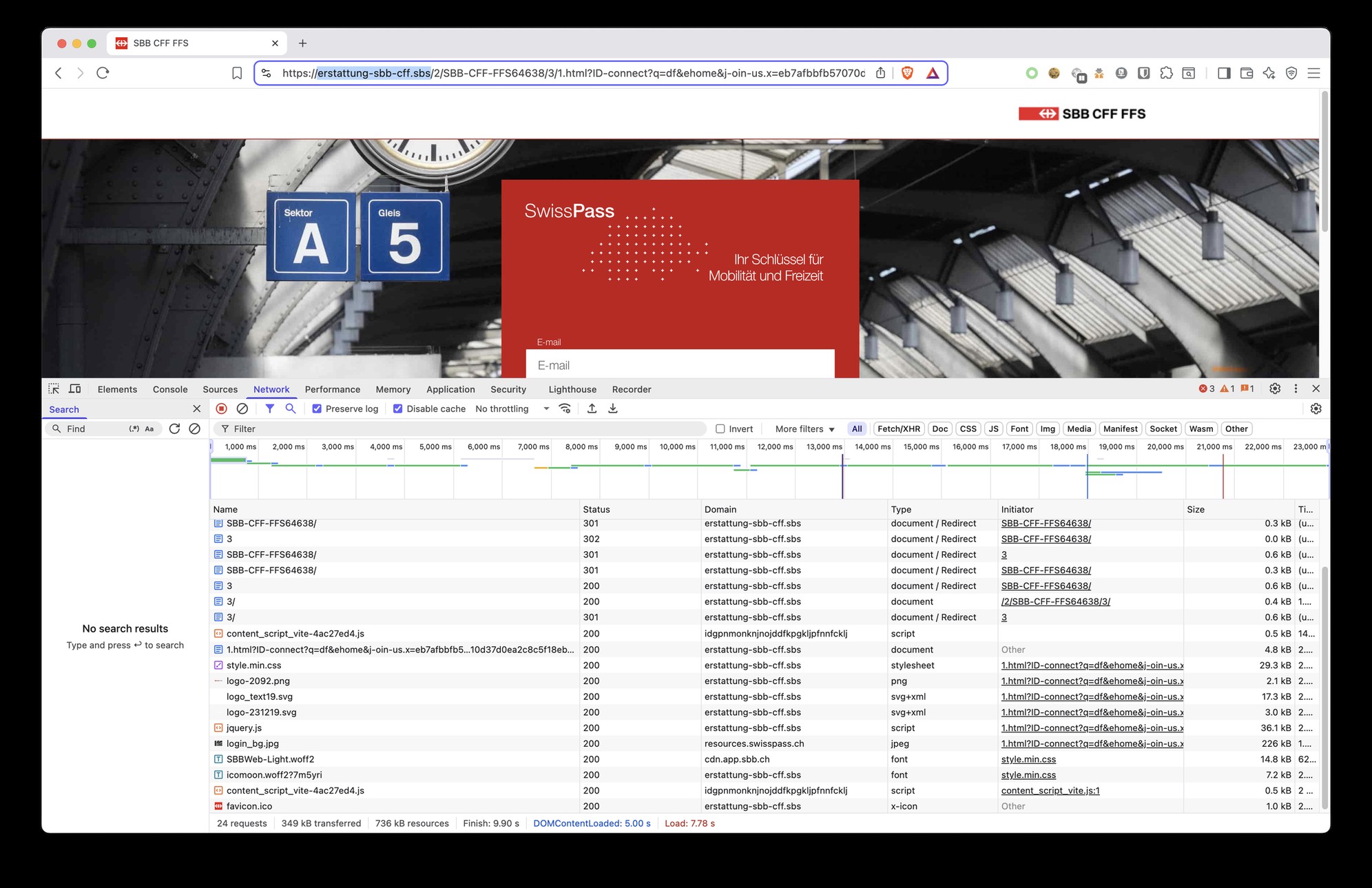Open the Leo AI sparkle icon
The height and width of the screenshot is (888, 1372).
1269,73
